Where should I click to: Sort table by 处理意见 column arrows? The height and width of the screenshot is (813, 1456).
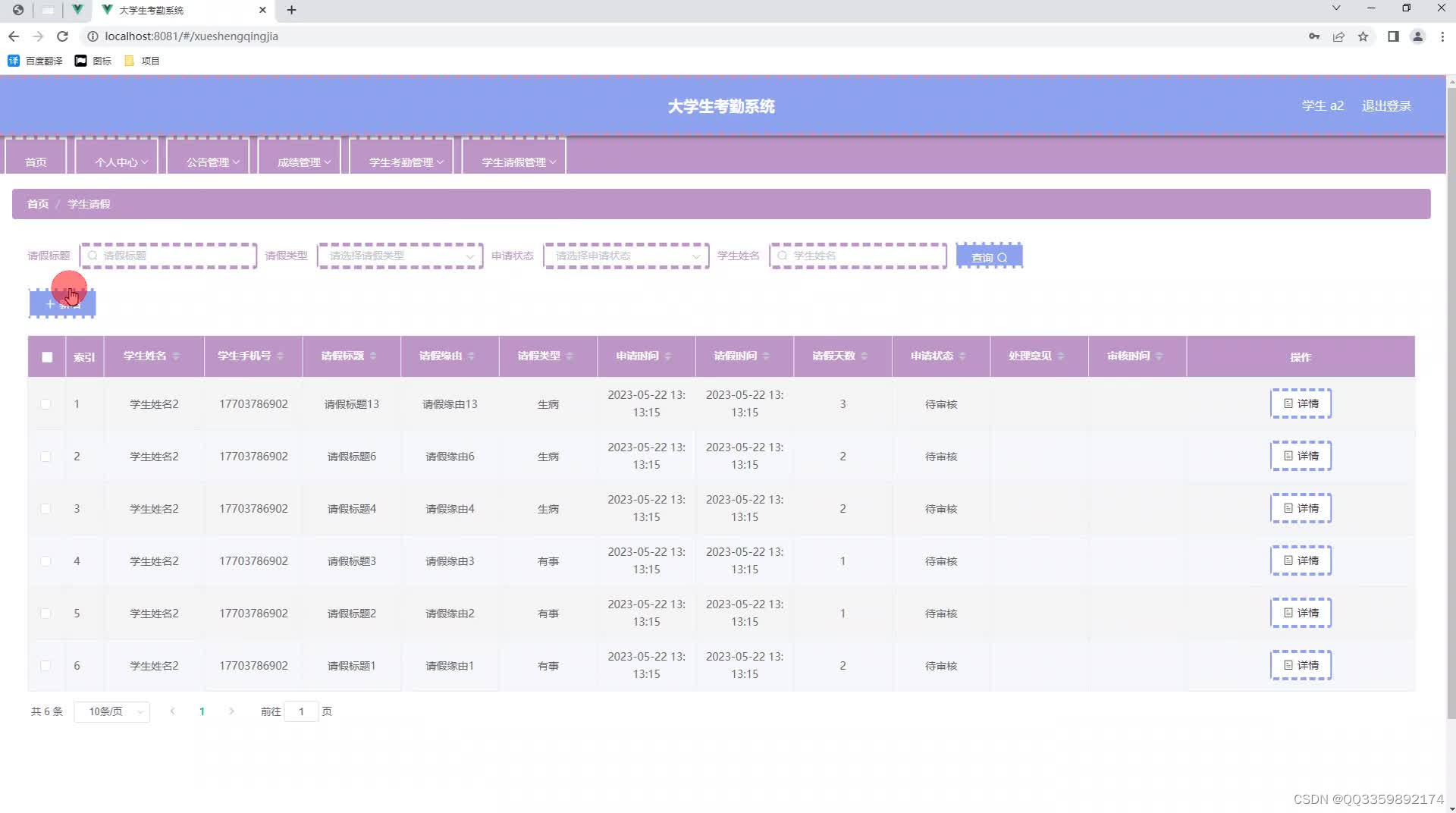click(1061, 356)
